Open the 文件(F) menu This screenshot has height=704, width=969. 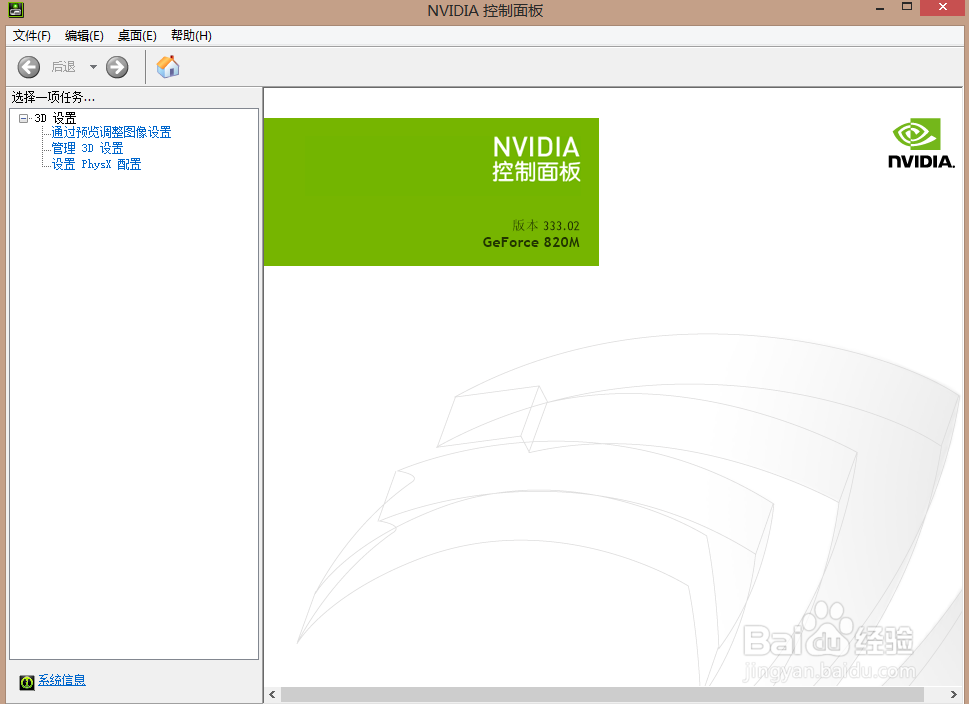click(32, 36)
